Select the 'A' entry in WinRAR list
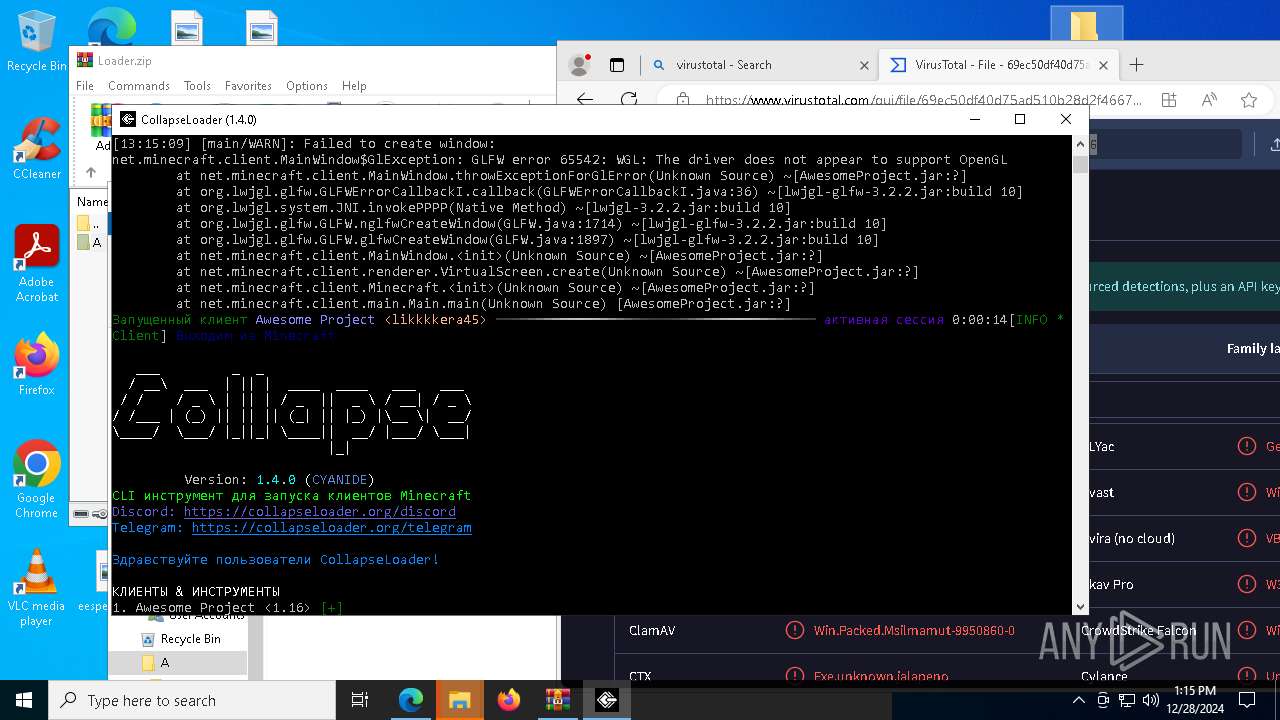This screenshot has width=1280, height=720. coord(90,242)
